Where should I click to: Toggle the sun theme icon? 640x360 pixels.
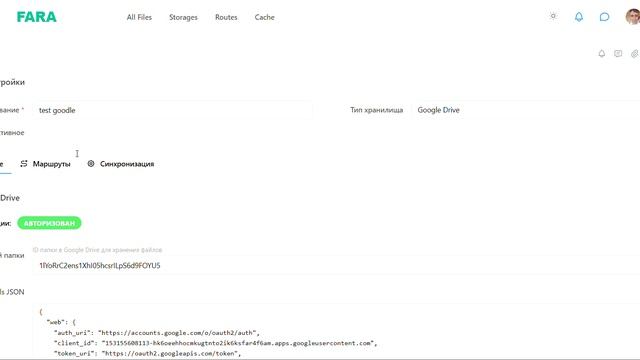[x=553, y=16]
